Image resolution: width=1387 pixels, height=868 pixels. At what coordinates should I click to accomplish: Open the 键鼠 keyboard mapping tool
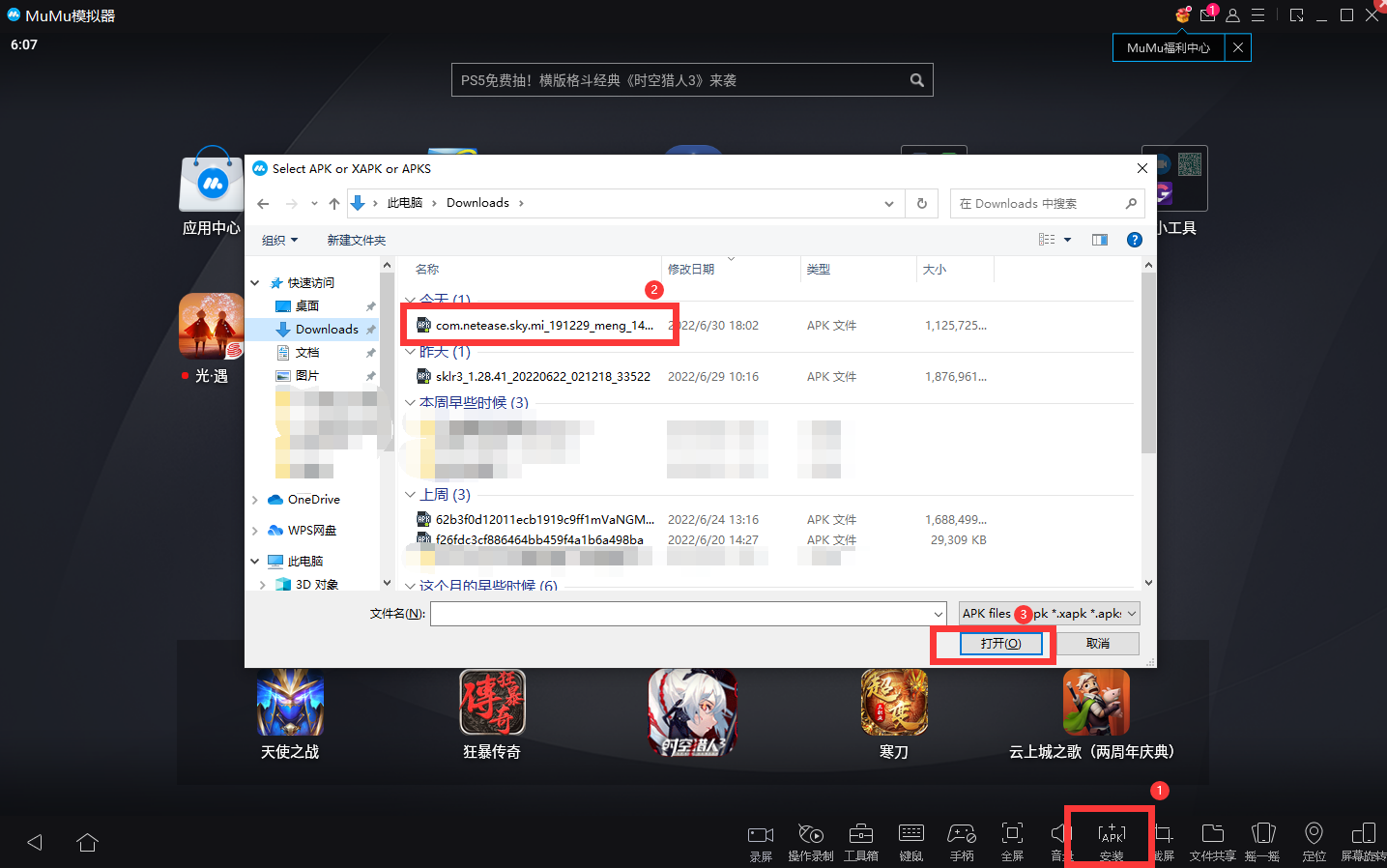click(911, 841)
